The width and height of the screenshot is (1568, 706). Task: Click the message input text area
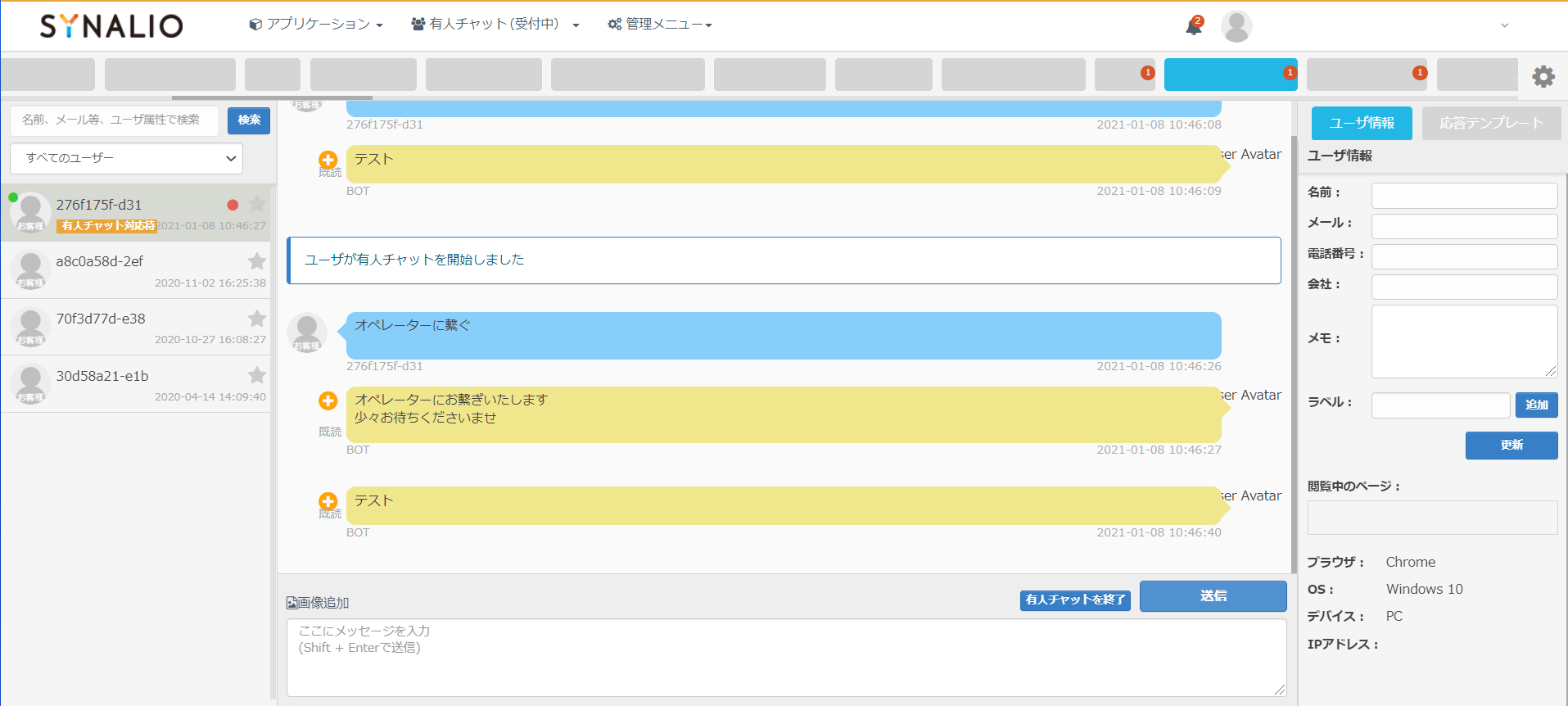click(786, 658)
